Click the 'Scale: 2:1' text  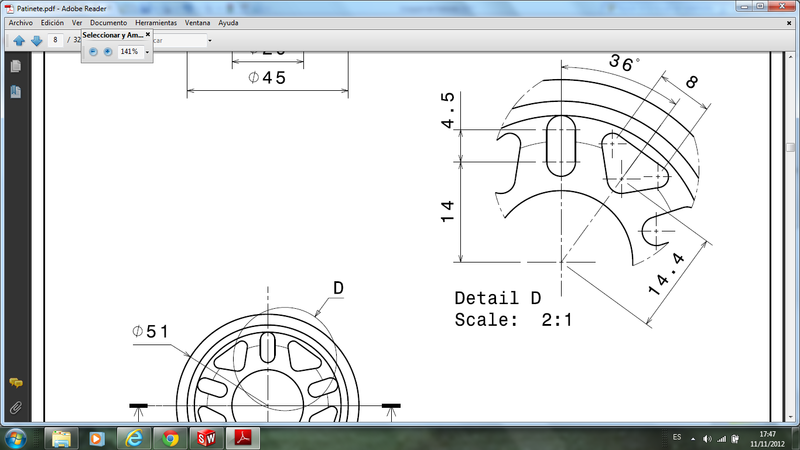(513, 320)
